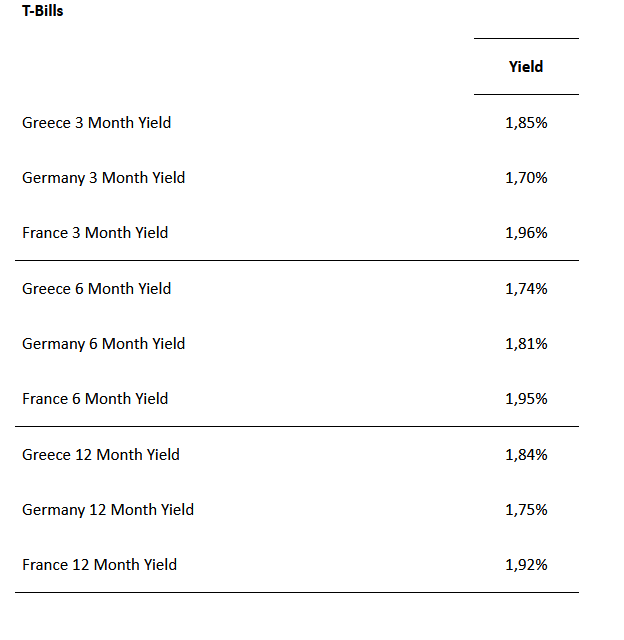Click the 1,95% yield value

click(526, 399)
